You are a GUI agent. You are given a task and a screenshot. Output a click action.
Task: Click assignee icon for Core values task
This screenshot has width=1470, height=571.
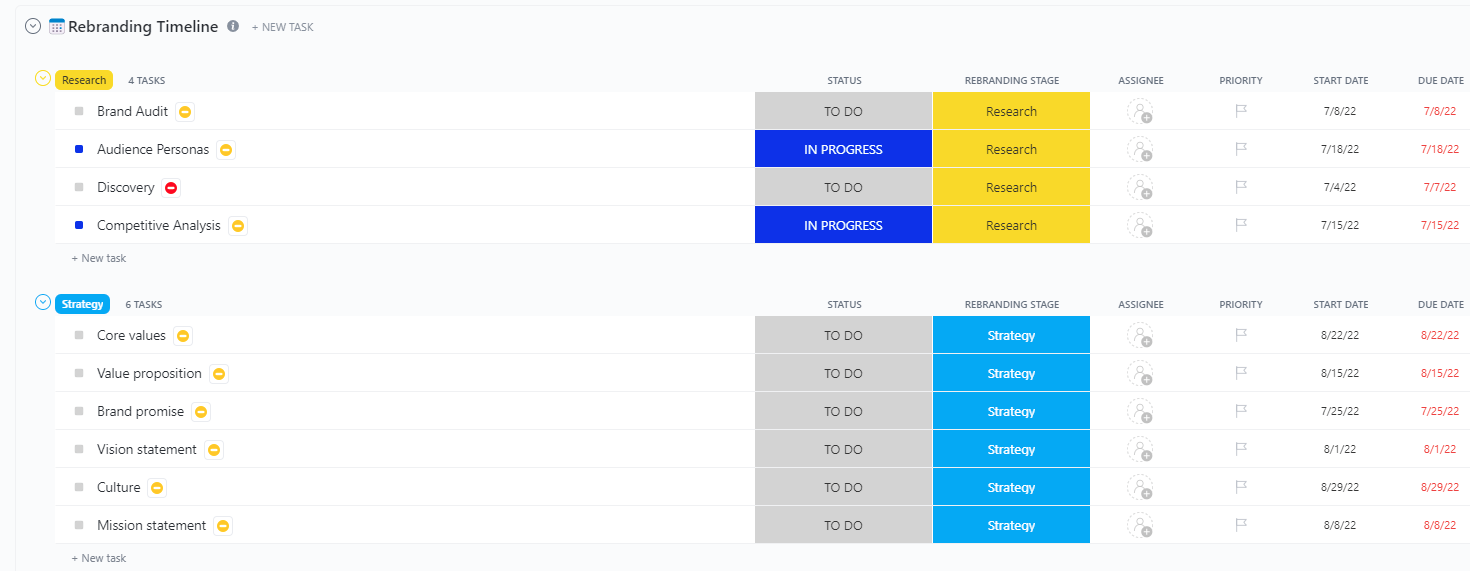1140,336
